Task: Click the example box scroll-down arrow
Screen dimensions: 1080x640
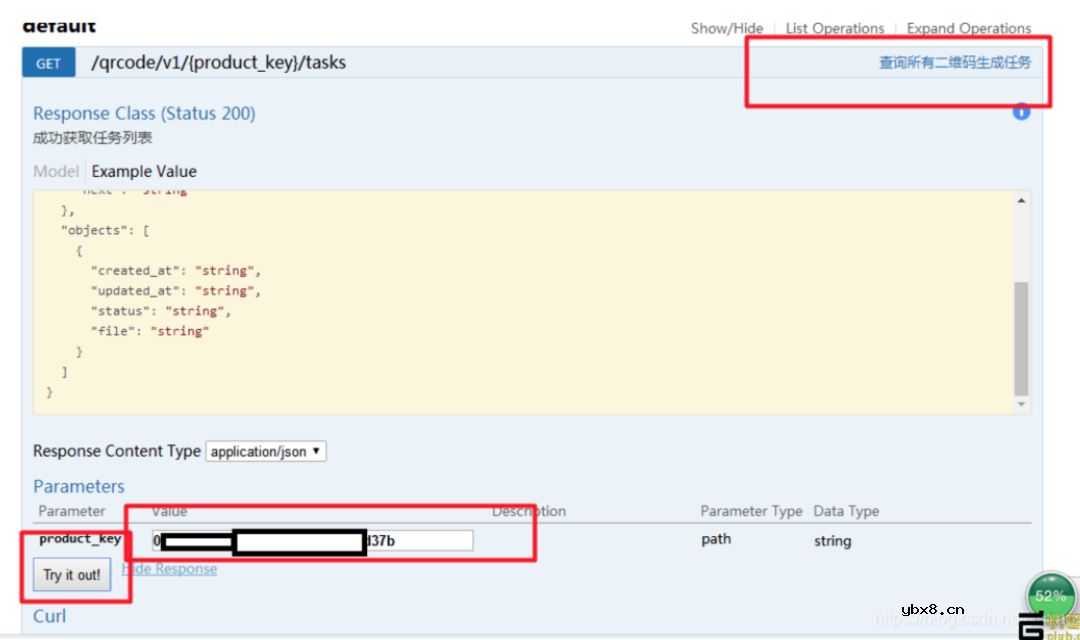Action: [x=1021, y=404]
